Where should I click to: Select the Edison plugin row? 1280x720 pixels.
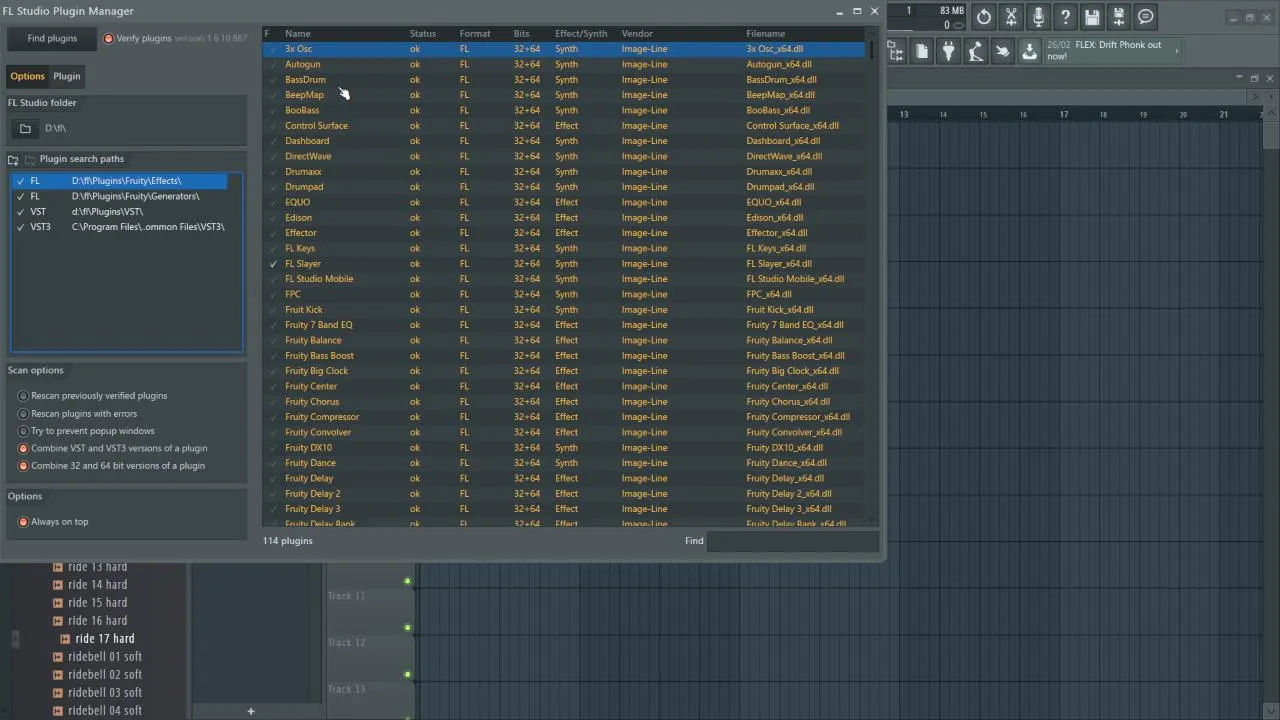coord(566,218)
